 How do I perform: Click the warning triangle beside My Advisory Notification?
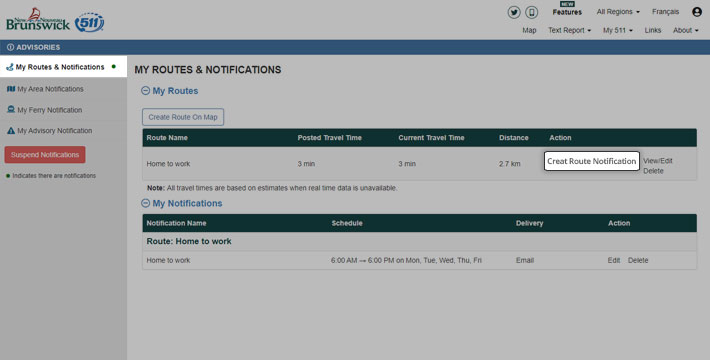click(11, 131)
